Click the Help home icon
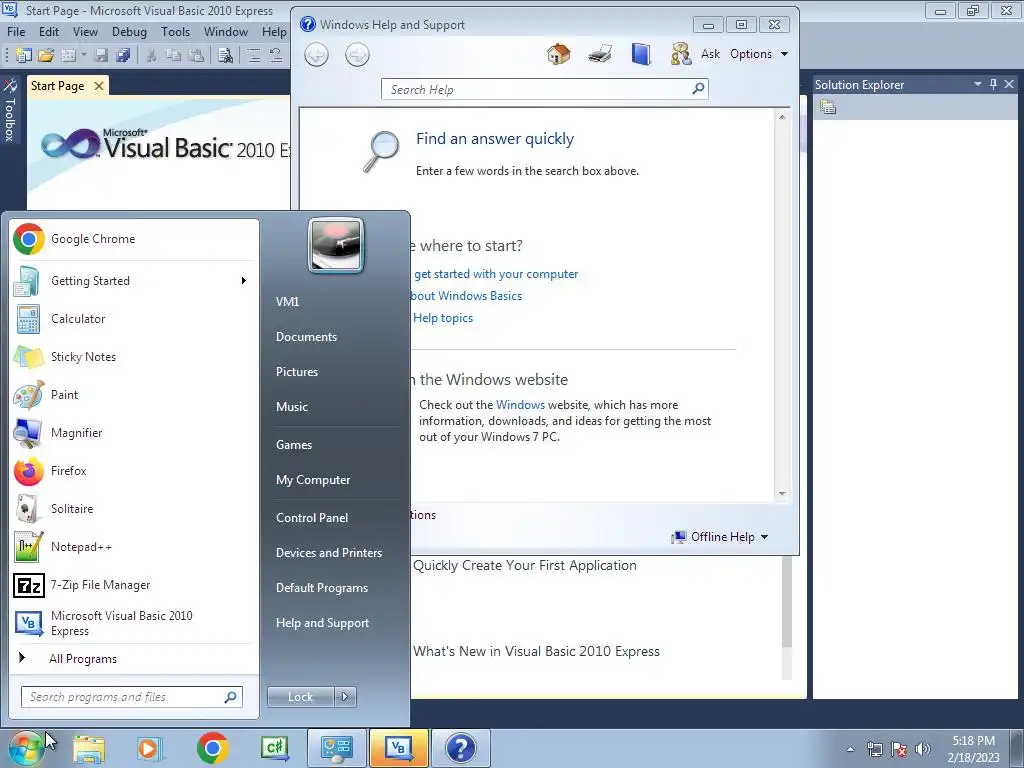Image resolution: width=1024 pixels, height=768 pixels. click(558, 54)
